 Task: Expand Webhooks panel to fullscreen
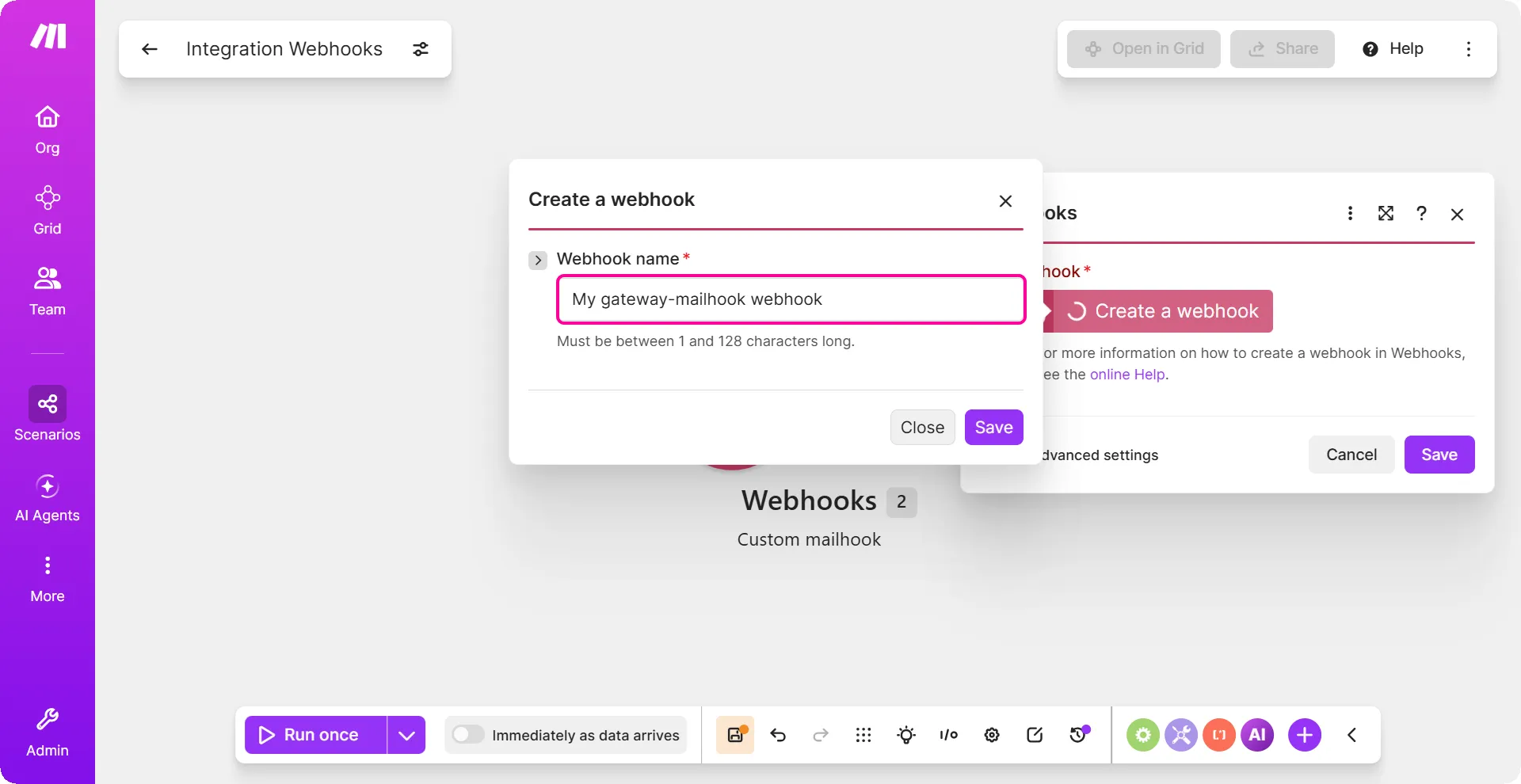coord(1386,214)
